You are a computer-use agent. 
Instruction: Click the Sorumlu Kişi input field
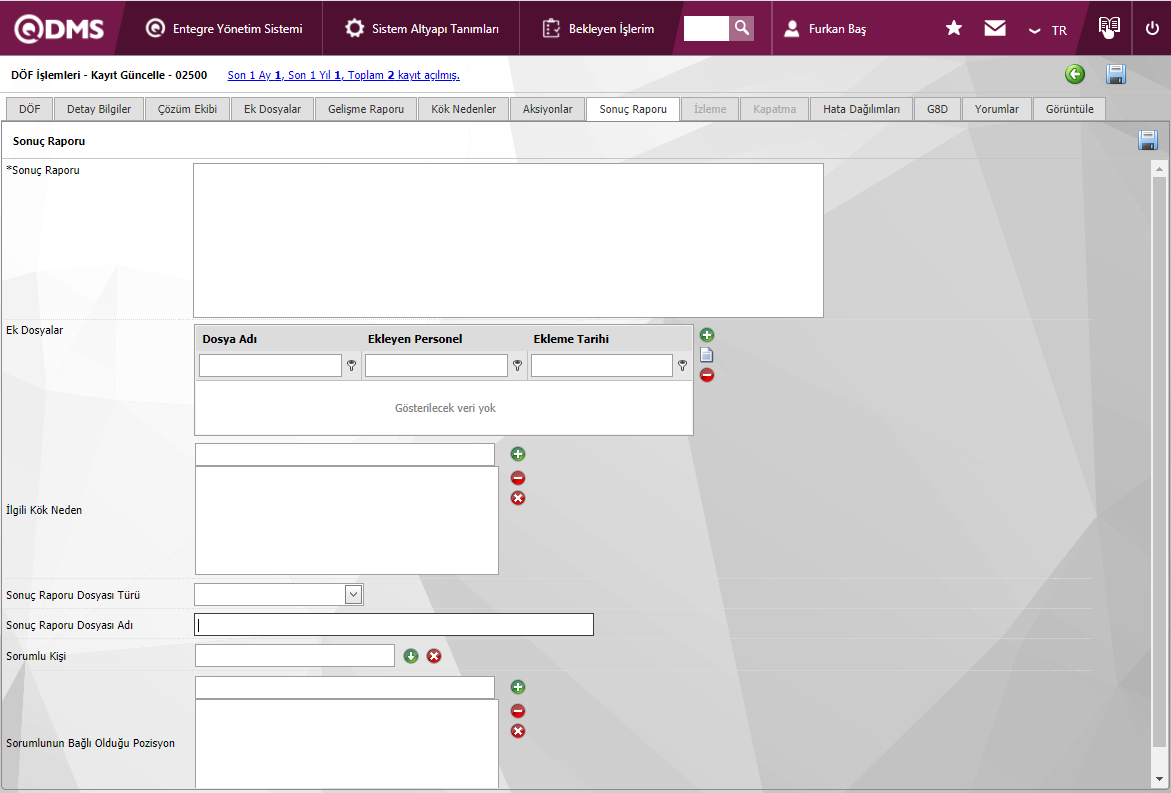tap(295, 656)
